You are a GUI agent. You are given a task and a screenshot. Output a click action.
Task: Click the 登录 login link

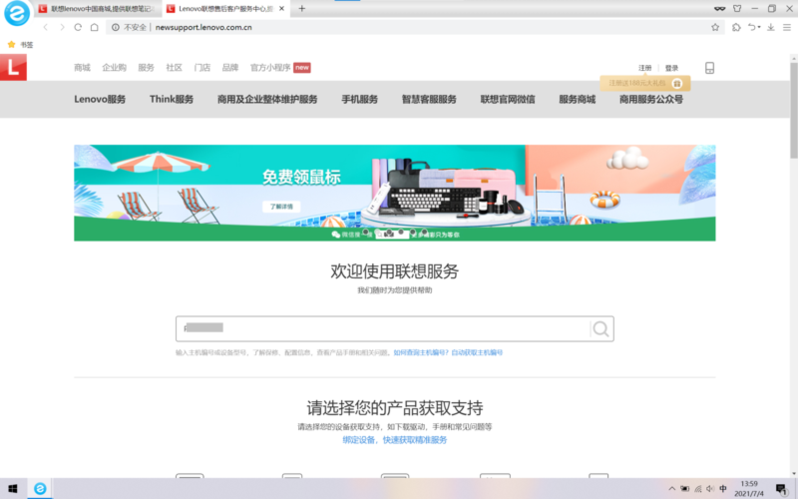(x=672, y=68)
